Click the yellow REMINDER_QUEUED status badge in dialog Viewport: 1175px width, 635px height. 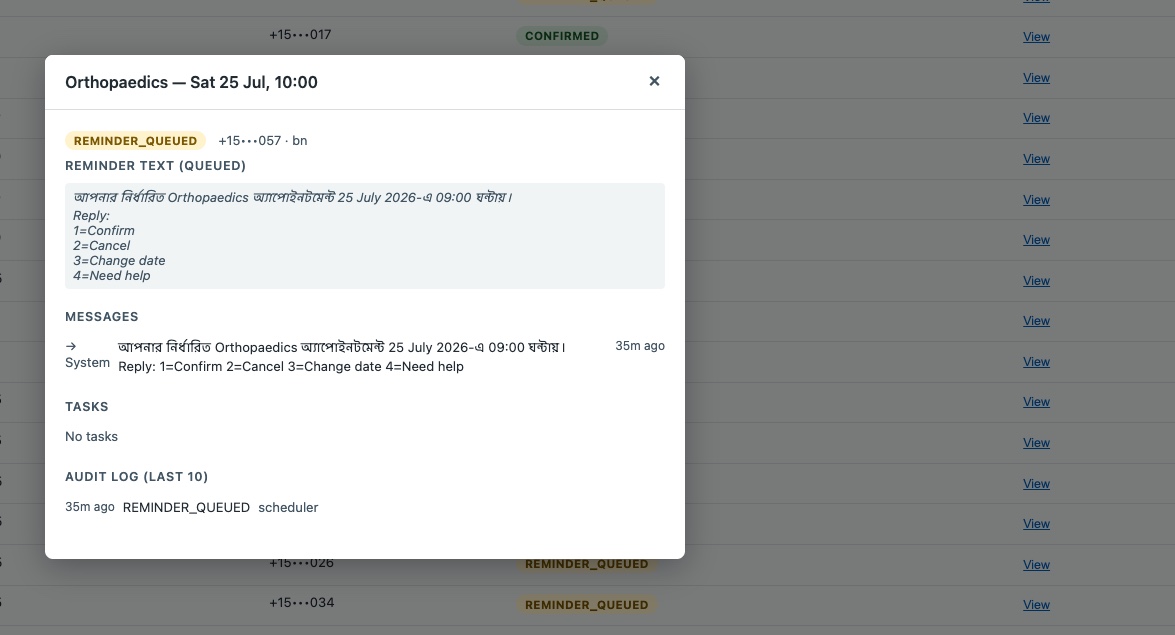tap(136, 141)
